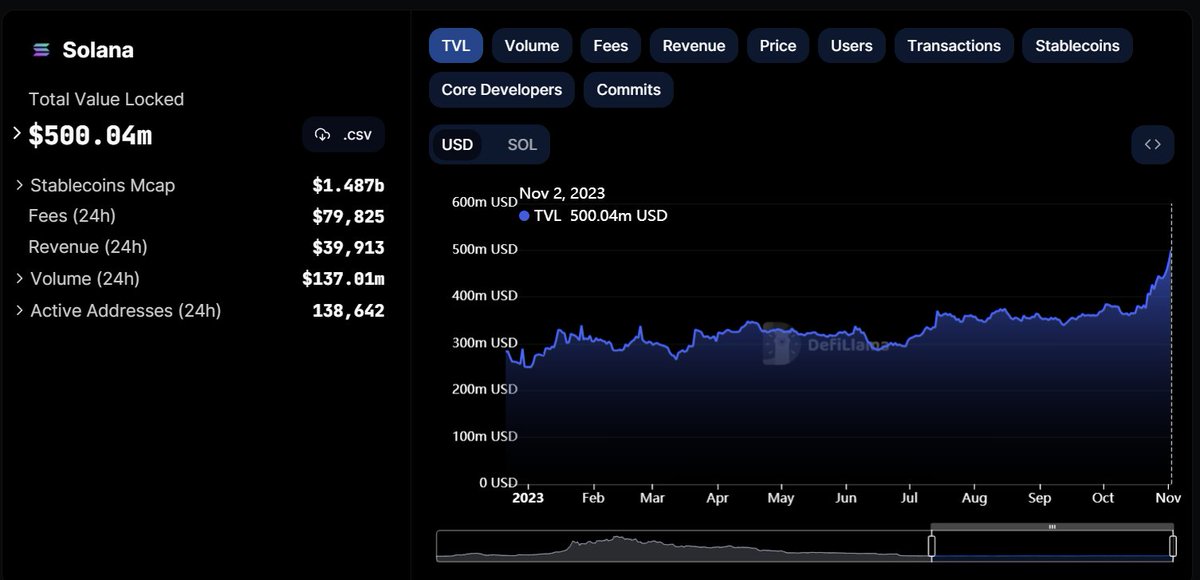The width and height of the screenshot is (1200, 580).
Task: Click the $500.04m TVL value
Action: [x=90, y=135]
